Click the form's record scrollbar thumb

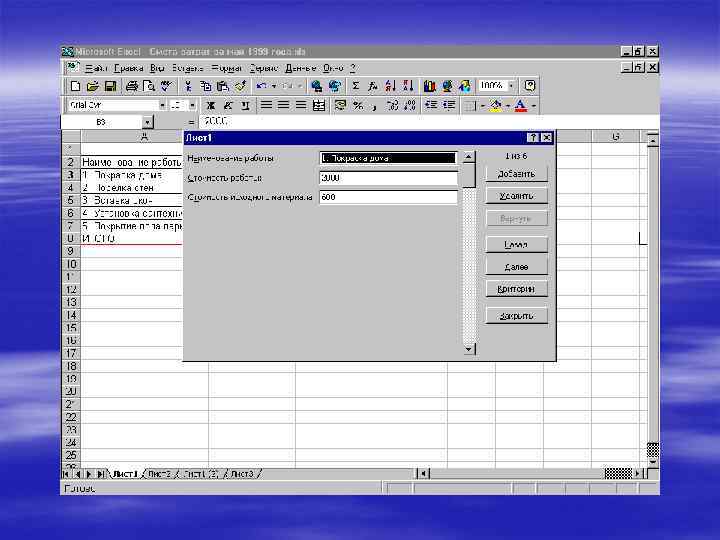pos(468,175)
